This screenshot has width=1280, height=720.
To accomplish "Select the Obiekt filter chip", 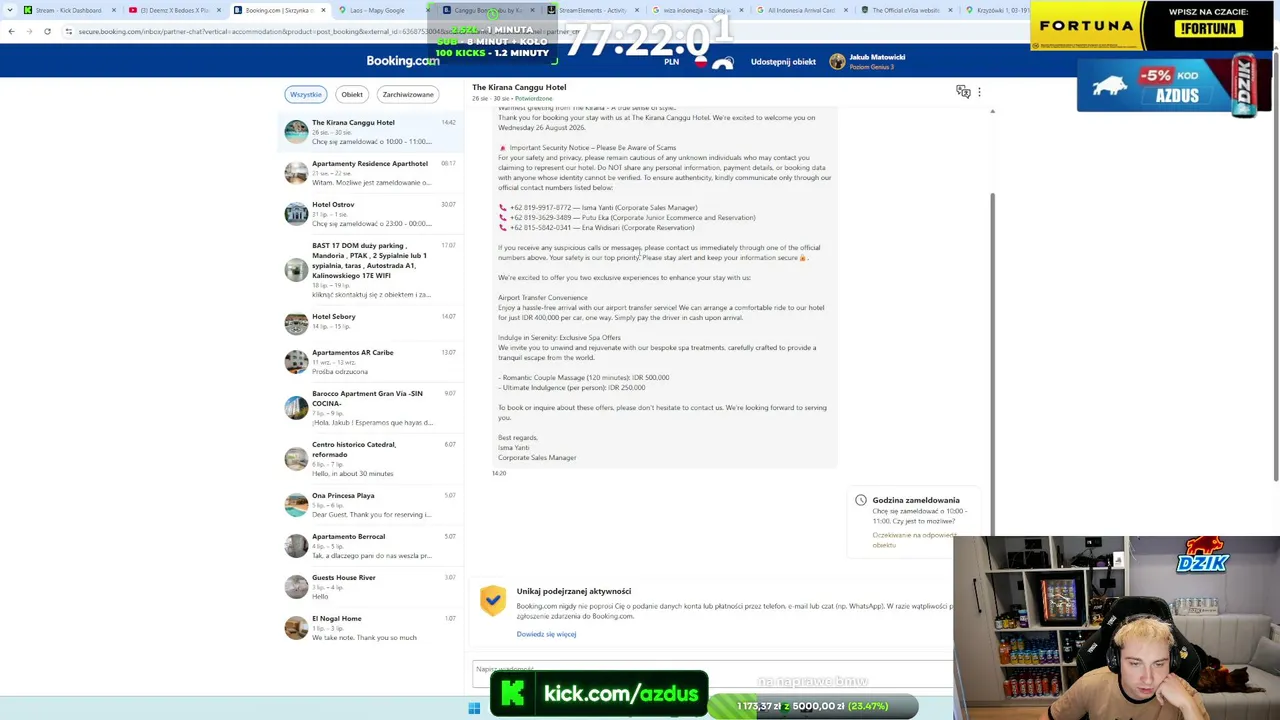I will click(352, 94).
